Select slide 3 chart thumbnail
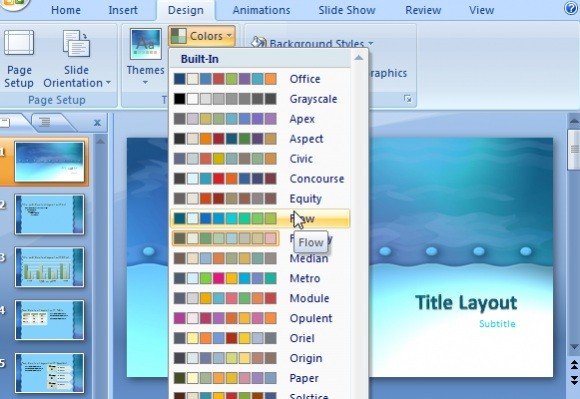The width and height of the screenshot is (580, 399). (x=50, y=267)
